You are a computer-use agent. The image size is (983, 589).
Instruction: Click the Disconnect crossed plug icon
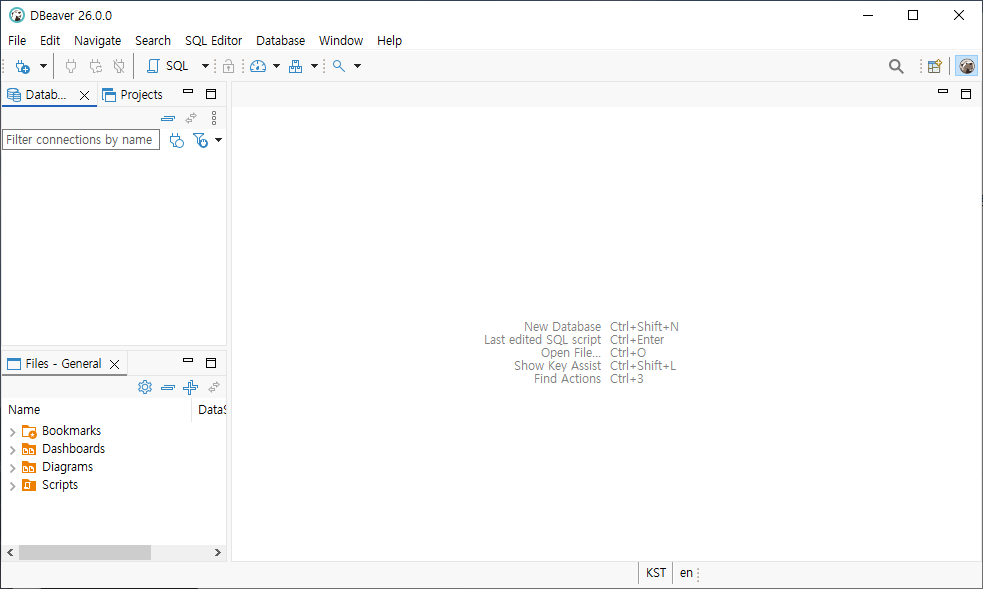click(x=119, y=66)
